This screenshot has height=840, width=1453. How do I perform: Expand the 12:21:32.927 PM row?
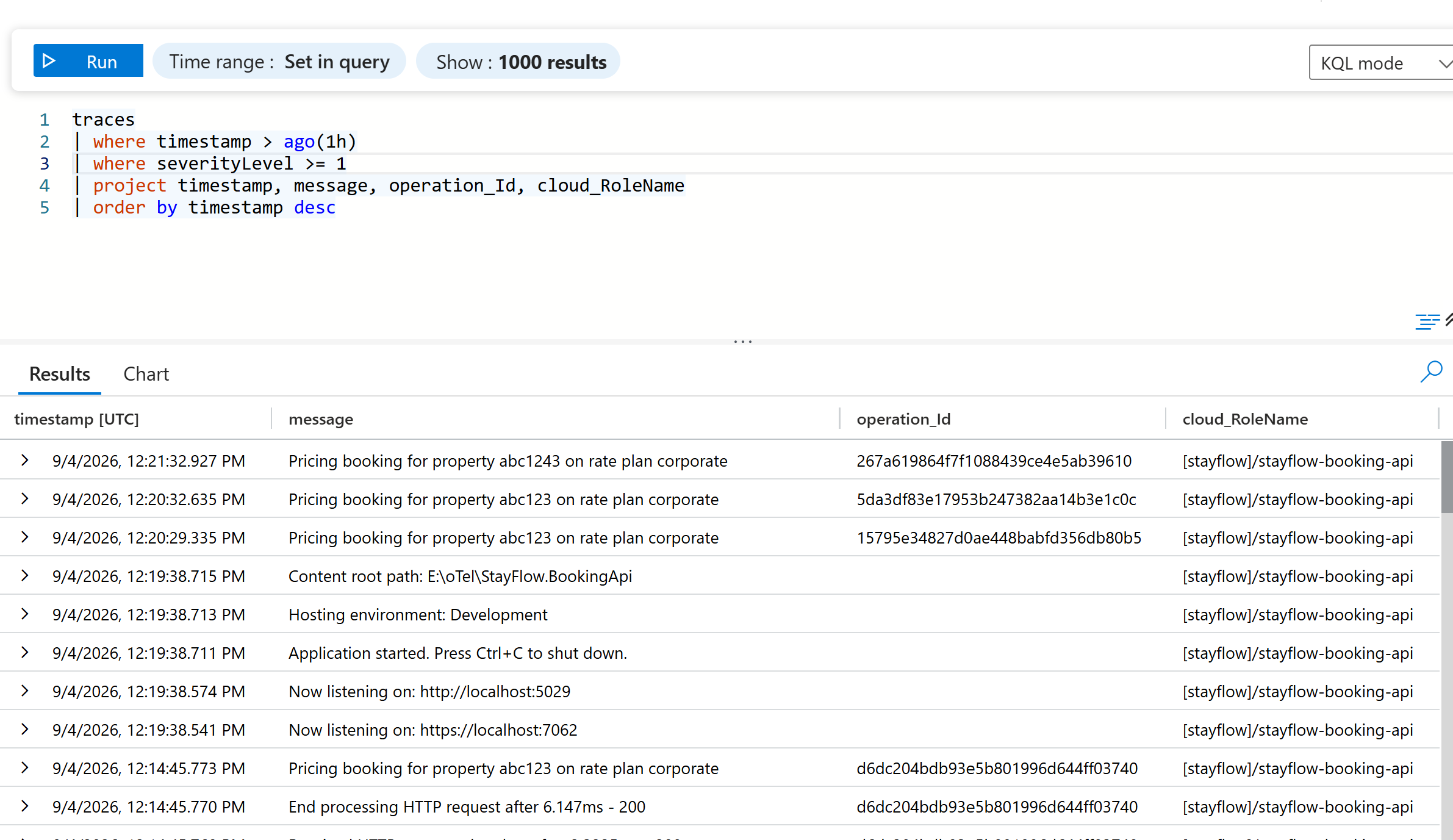[24, 461]
